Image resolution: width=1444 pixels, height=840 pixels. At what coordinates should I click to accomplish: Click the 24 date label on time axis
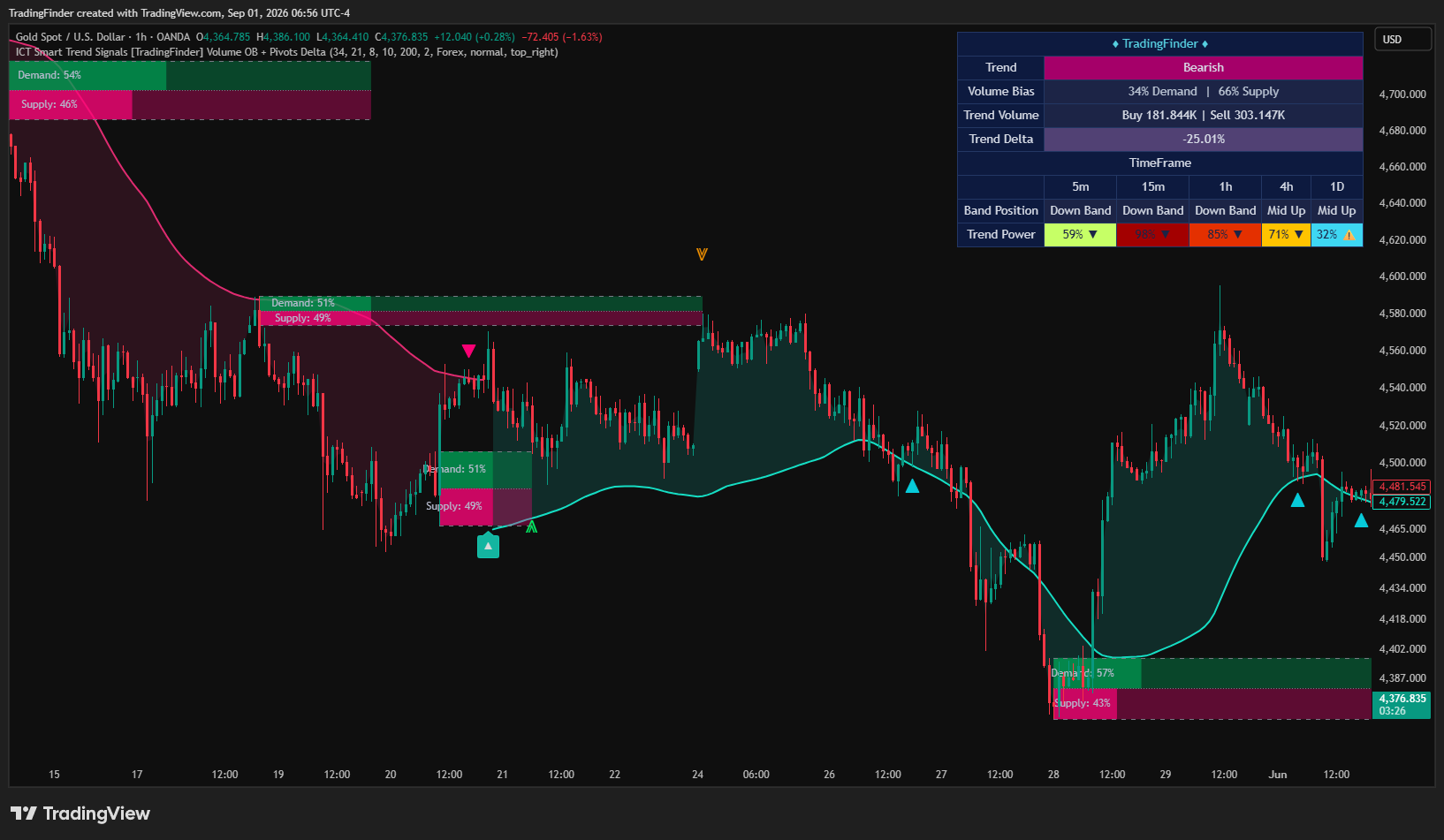click(x=697, y=775)
